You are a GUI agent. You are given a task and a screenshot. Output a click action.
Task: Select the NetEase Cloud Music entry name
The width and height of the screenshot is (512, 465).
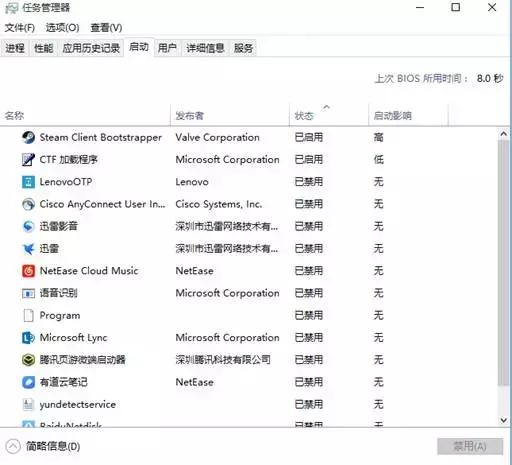pyautogui.click(x=89, y=271)
